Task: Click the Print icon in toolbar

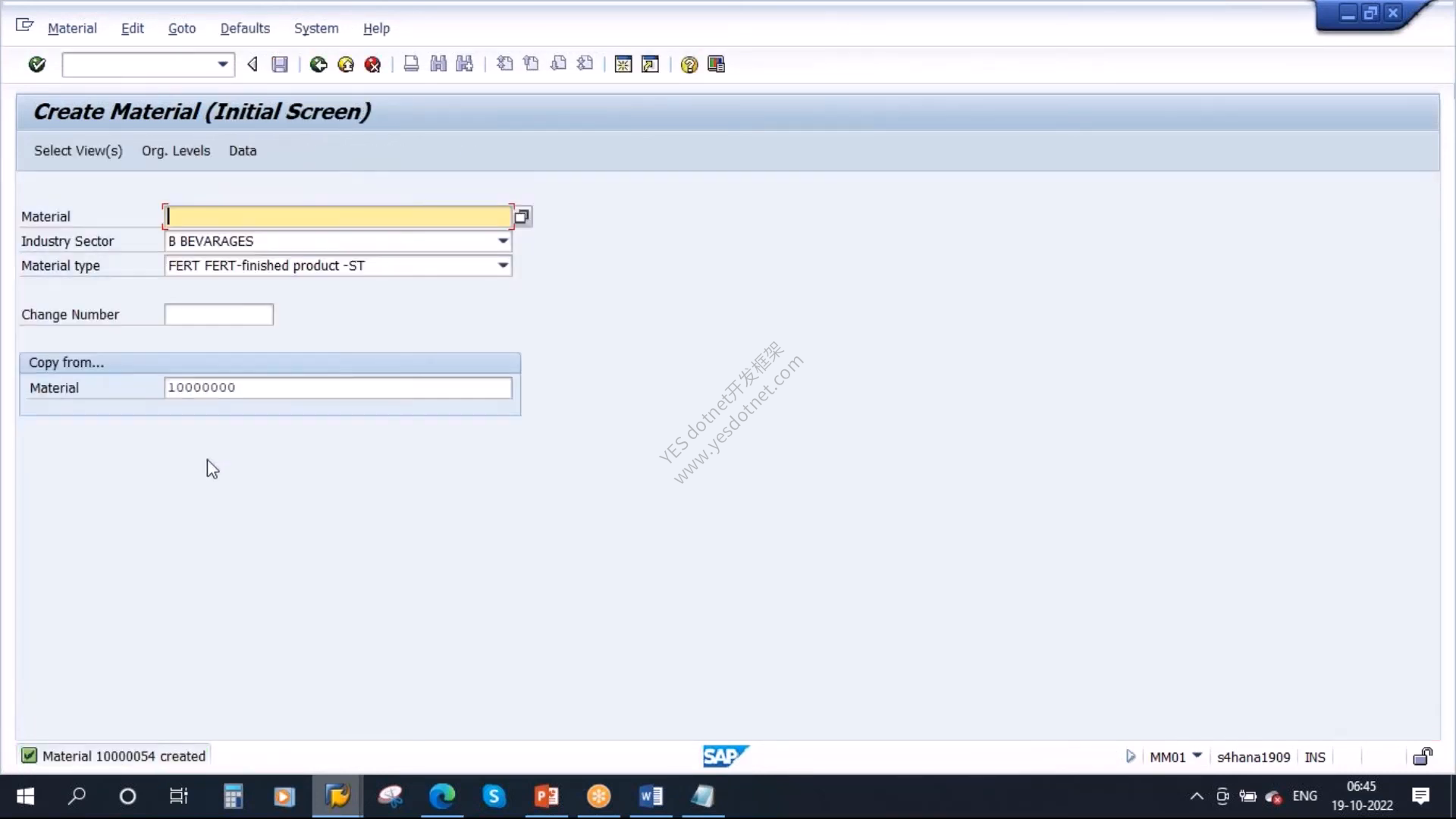Action: 411,64
